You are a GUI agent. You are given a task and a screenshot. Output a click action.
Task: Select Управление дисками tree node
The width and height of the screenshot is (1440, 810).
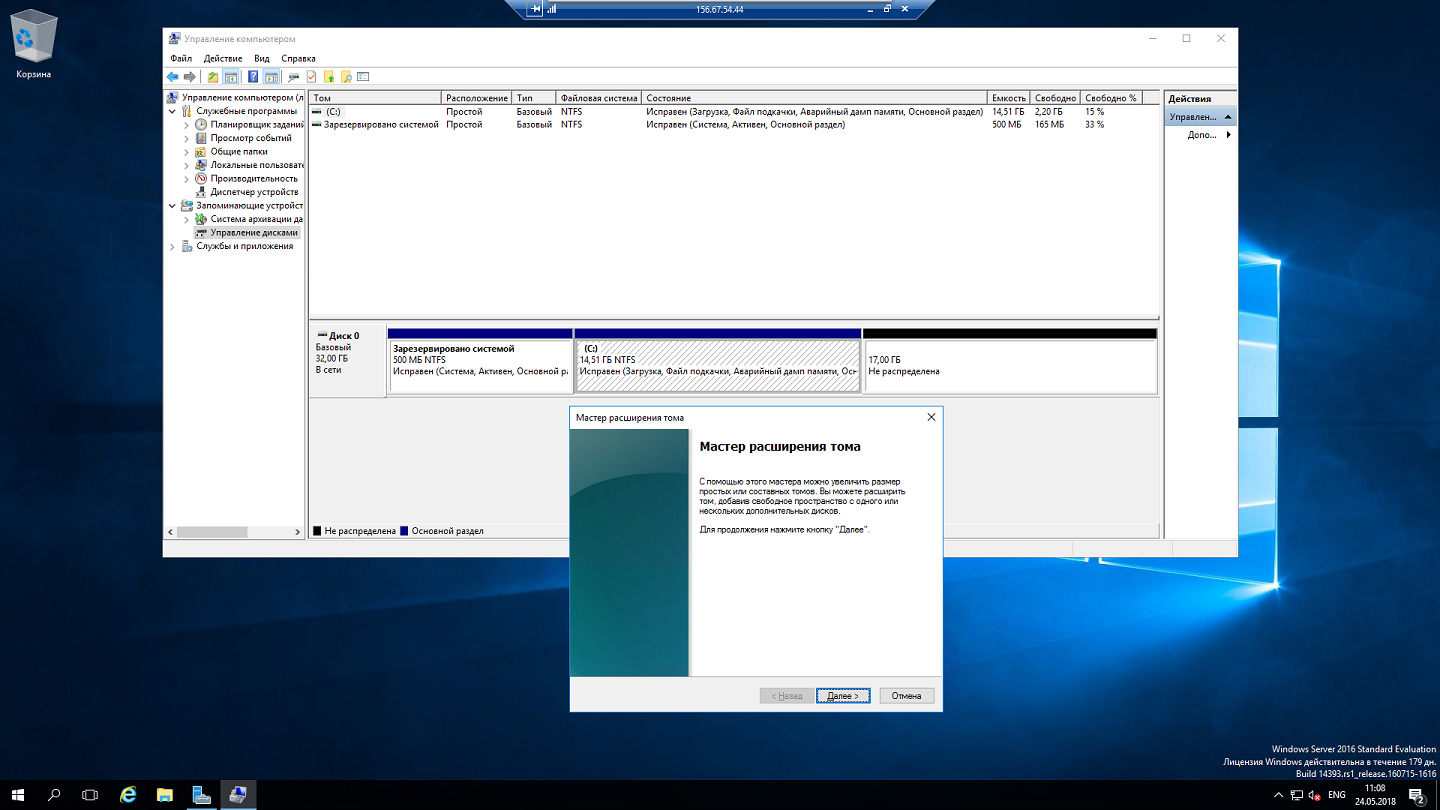tap(254, 233)
